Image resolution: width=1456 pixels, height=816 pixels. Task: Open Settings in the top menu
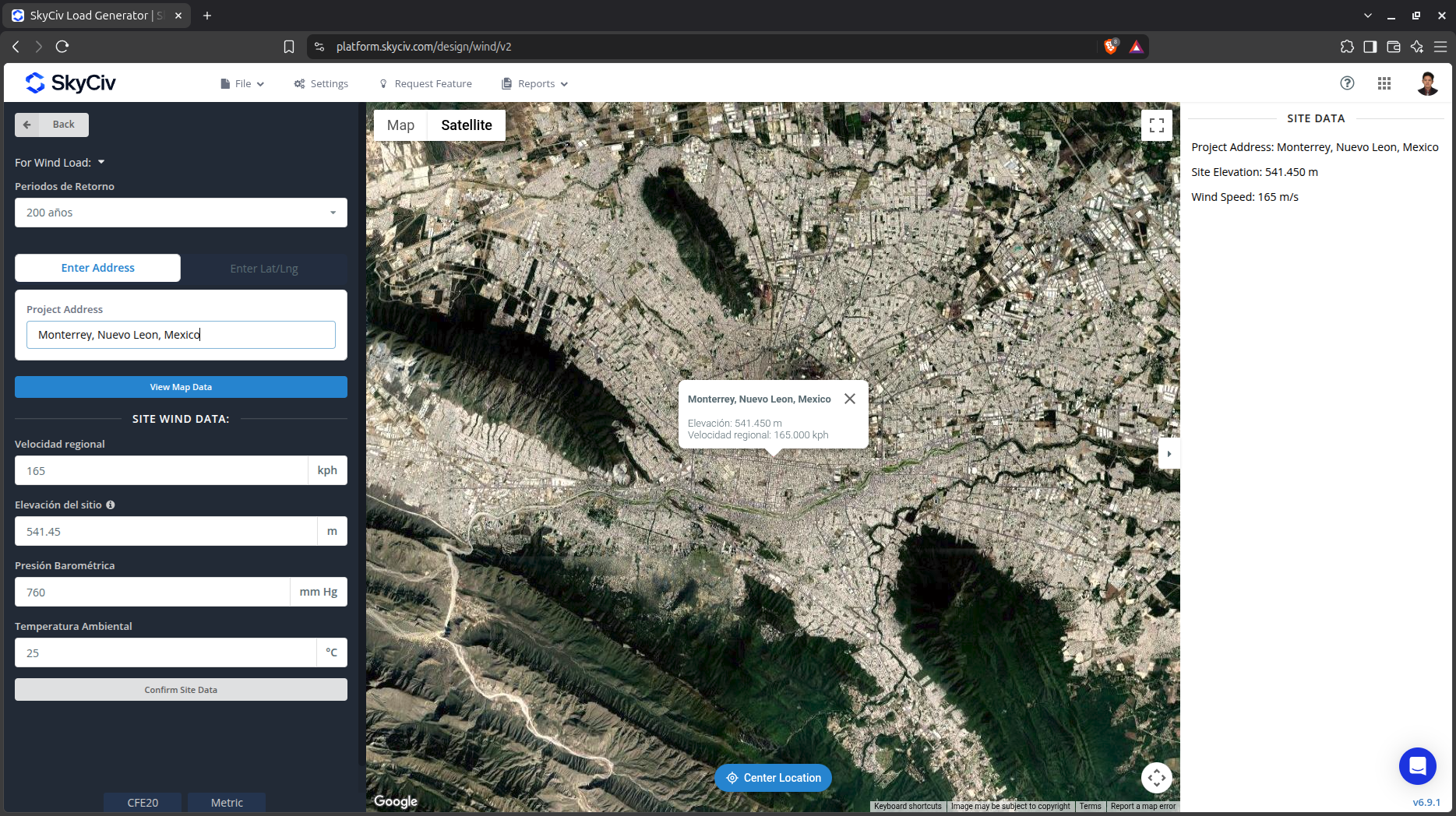[x=321, y=83]
